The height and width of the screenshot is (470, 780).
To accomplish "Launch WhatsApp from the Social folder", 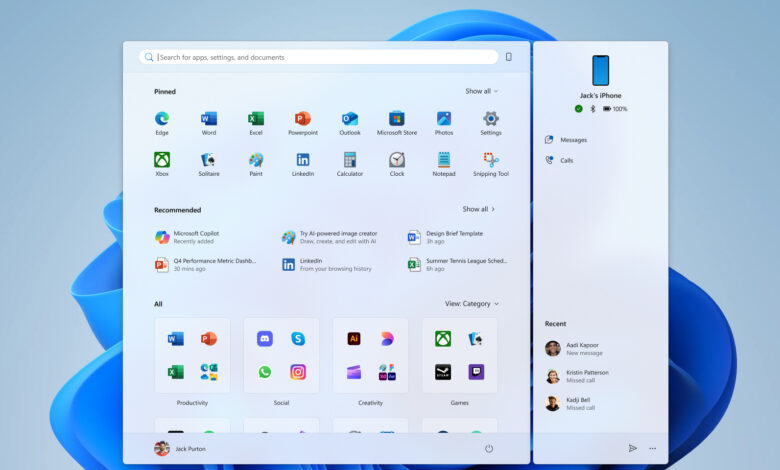I will (x=265, y=372).
